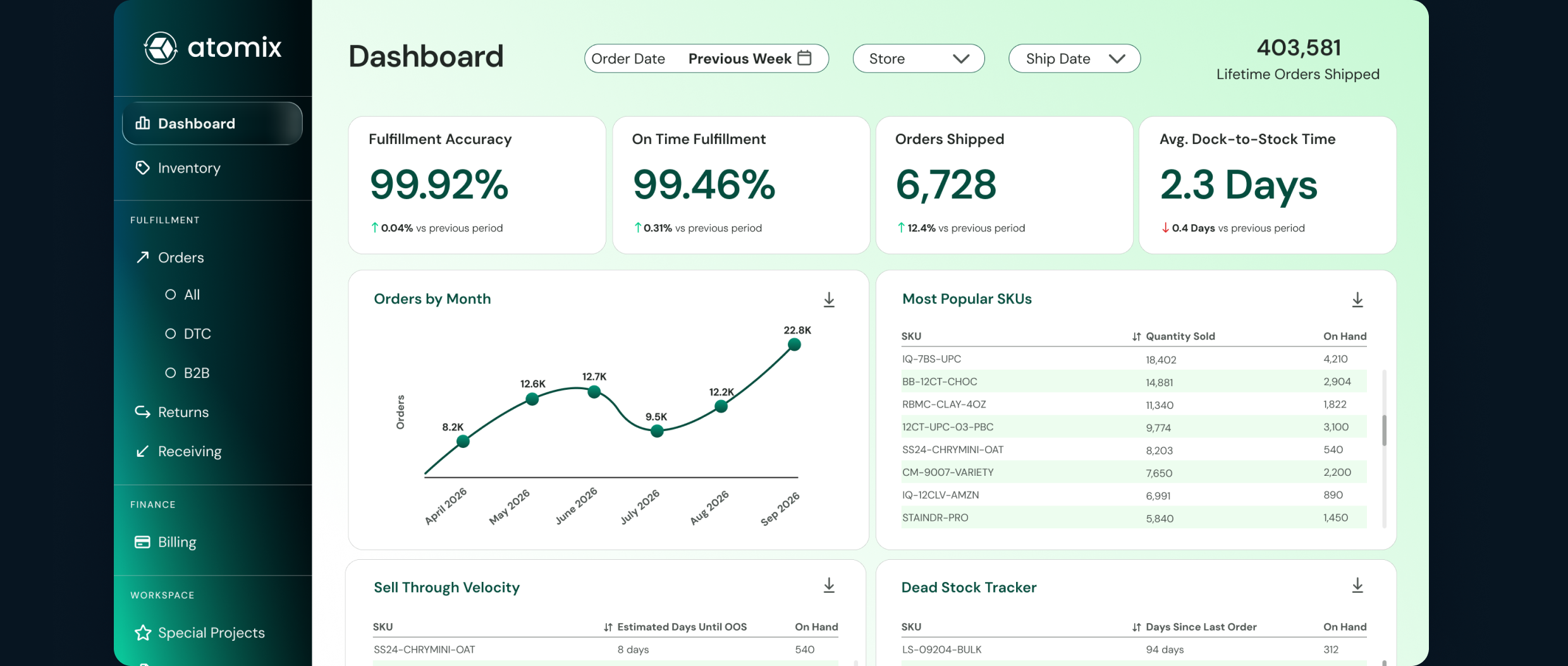Click the atomix logo icon
This screenshot has height=666, width=1568.
160,48
